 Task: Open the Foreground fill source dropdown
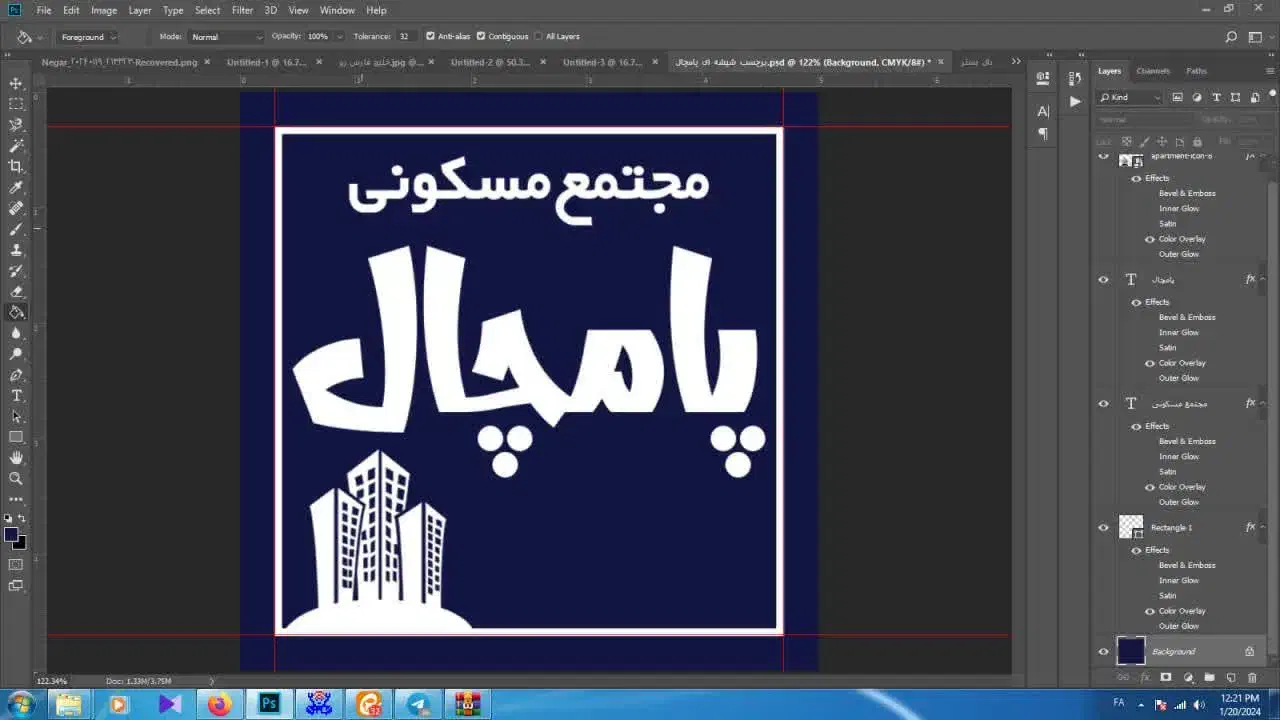tap(88, 37)
